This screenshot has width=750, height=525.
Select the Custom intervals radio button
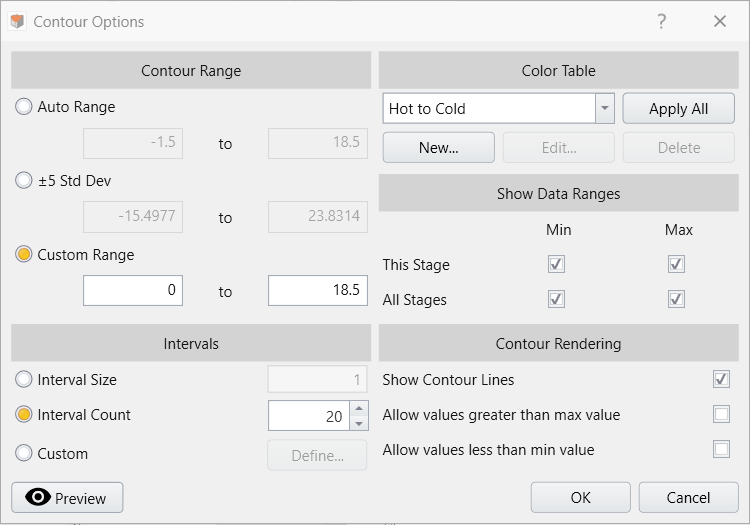[x=23, y=453]
